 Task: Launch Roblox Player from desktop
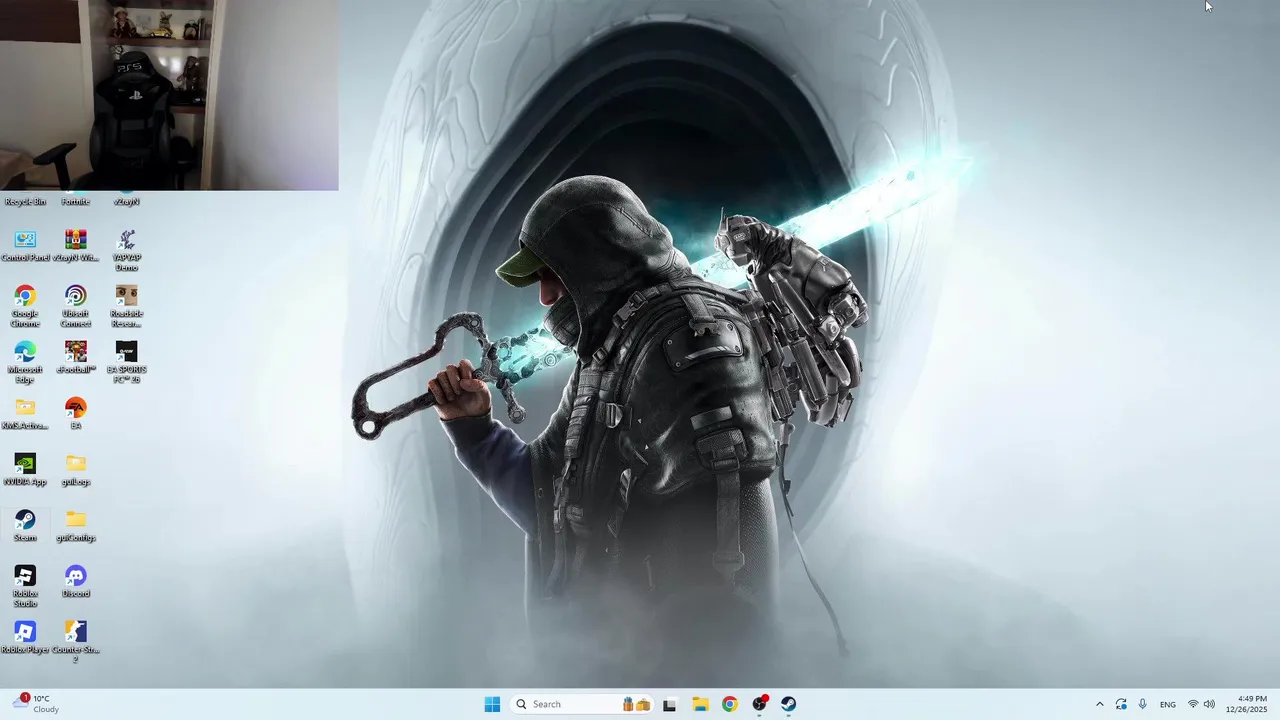[x=25, y=638]
